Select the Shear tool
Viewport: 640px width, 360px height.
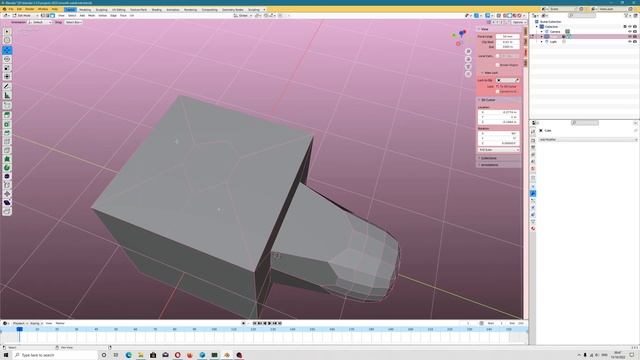7,202
